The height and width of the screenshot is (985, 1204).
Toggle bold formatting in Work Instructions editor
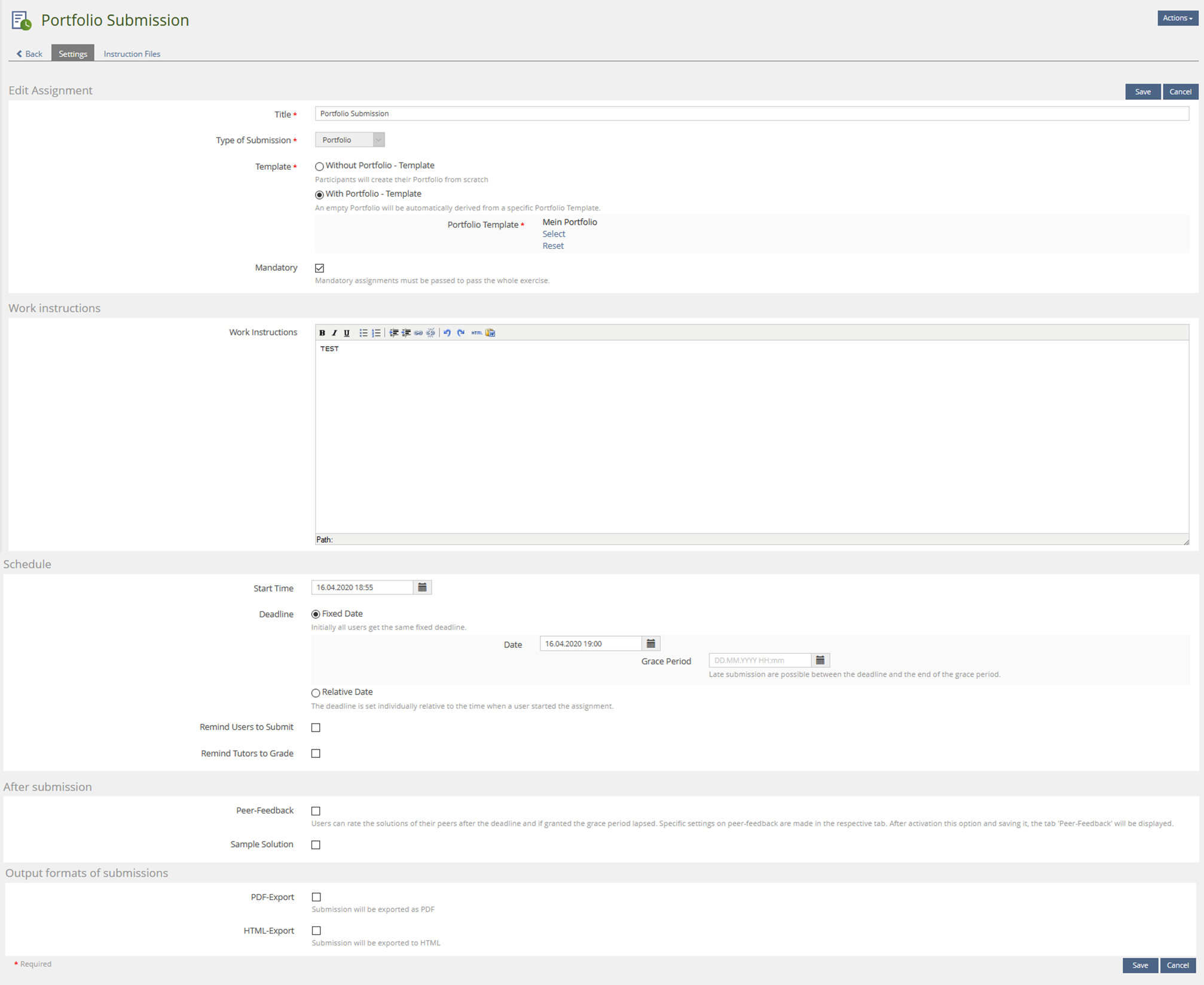pyautogui.click(x=322, y=333)
